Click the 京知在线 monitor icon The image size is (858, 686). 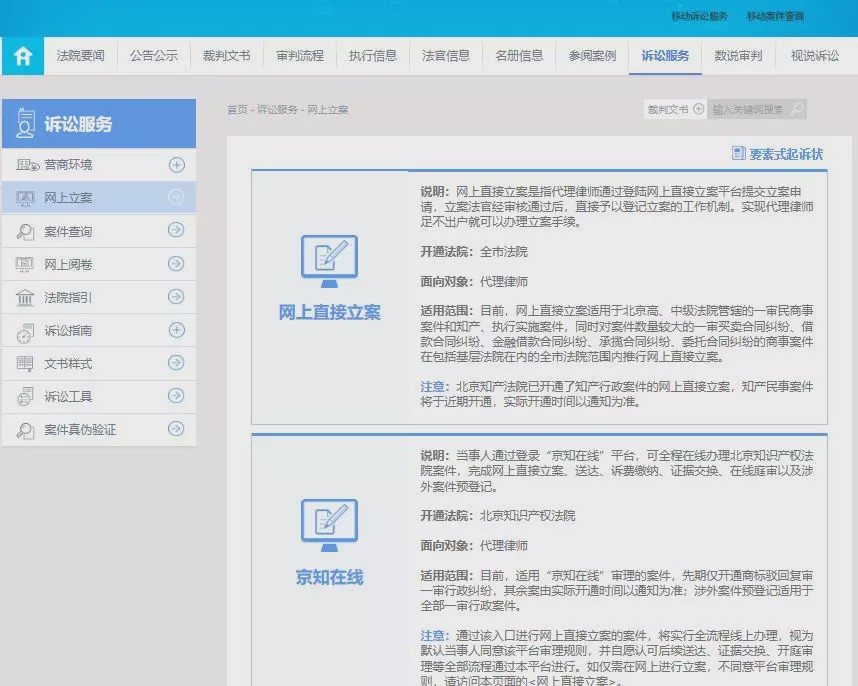(x=329, y=526)
